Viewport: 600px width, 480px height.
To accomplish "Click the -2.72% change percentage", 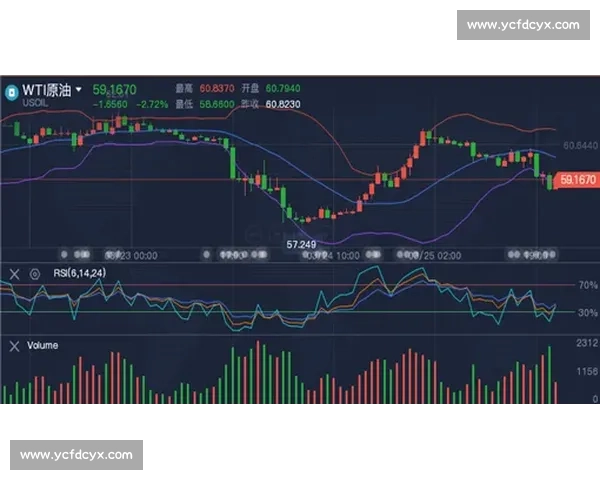I will pyautogui.click(x=150, y=103).
